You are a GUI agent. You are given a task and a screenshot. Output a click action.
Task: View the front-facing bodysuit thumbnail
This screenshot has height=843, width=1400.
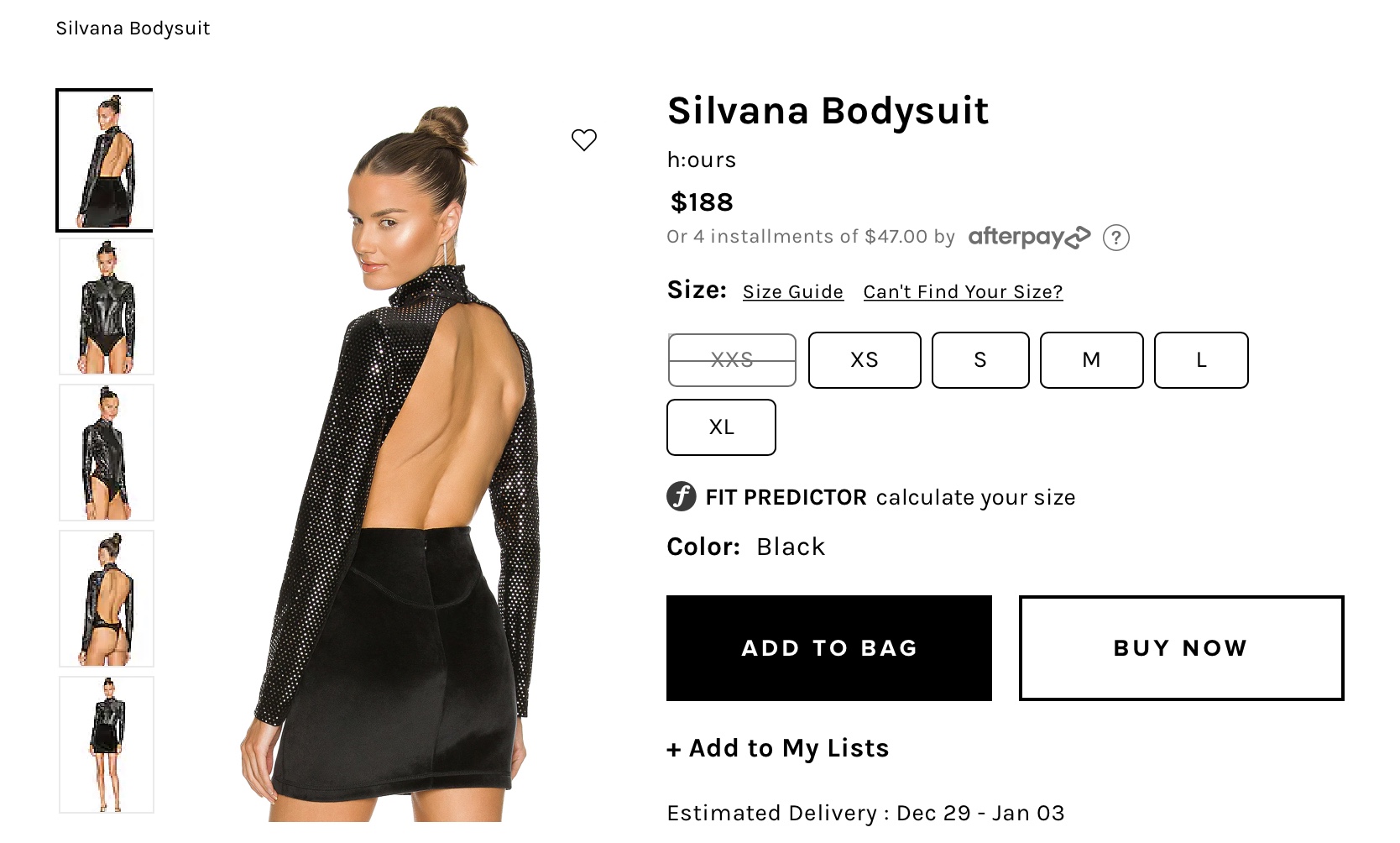(x=107, y=306)
